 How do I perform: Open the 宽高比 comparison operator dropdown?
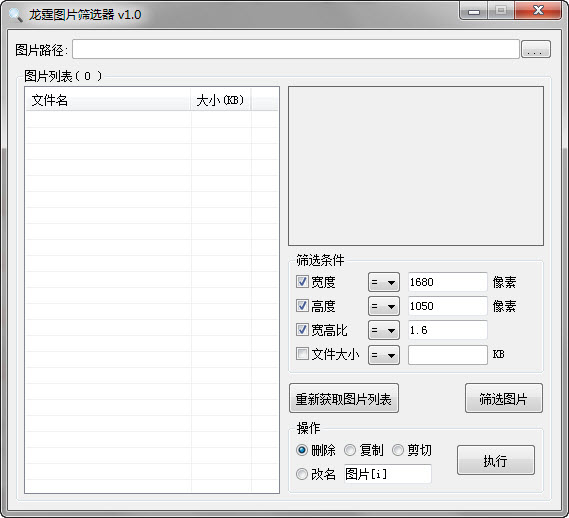coord(384,330)
